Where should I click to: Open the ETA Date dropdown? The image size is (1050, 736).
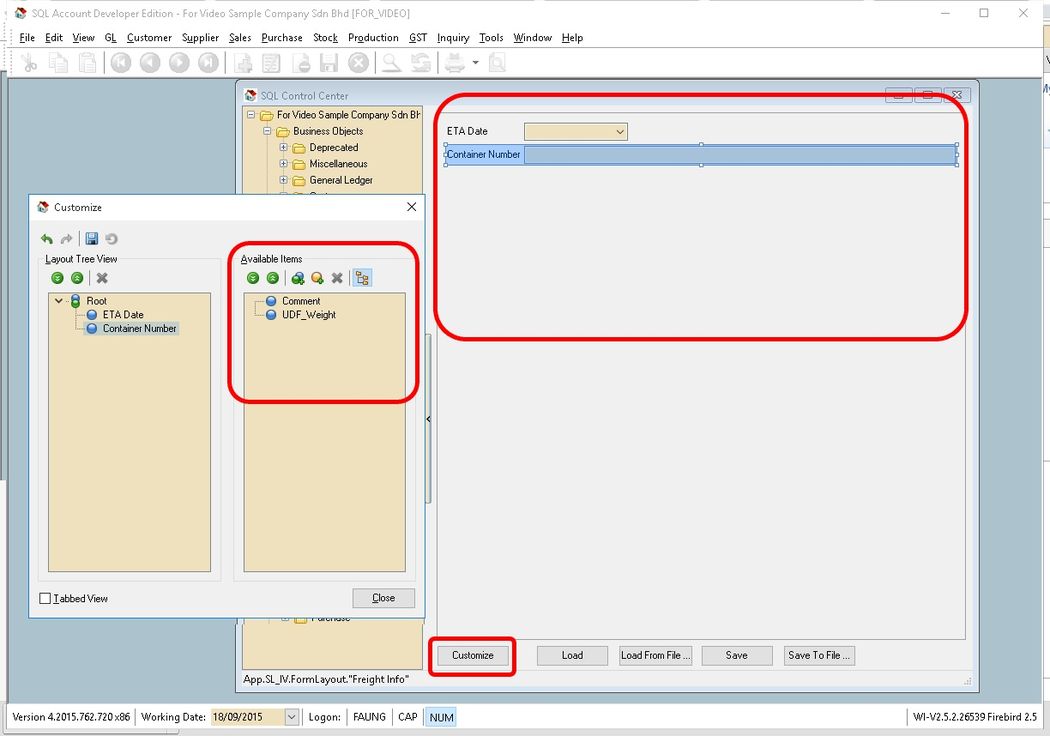tap(620, 132)
